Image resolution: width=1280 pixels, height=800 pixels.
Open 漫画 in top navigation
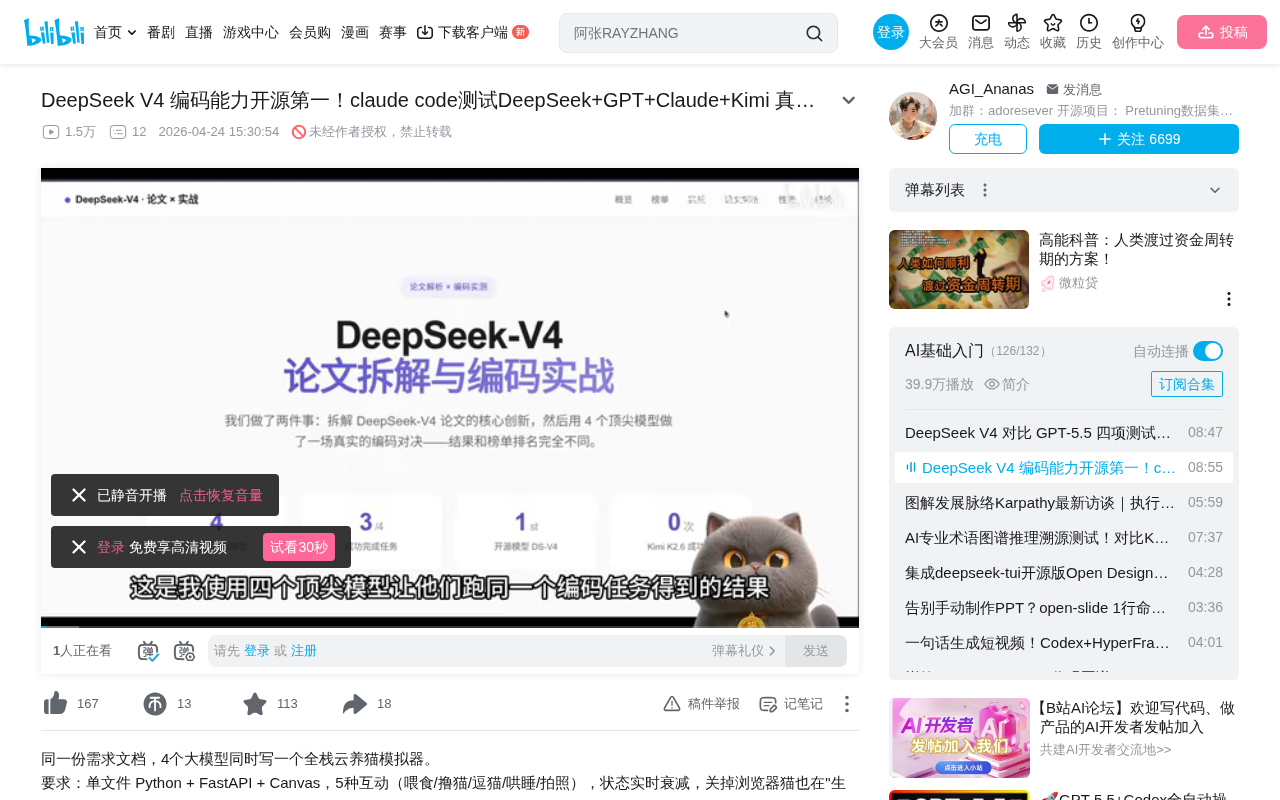point(355,32)
